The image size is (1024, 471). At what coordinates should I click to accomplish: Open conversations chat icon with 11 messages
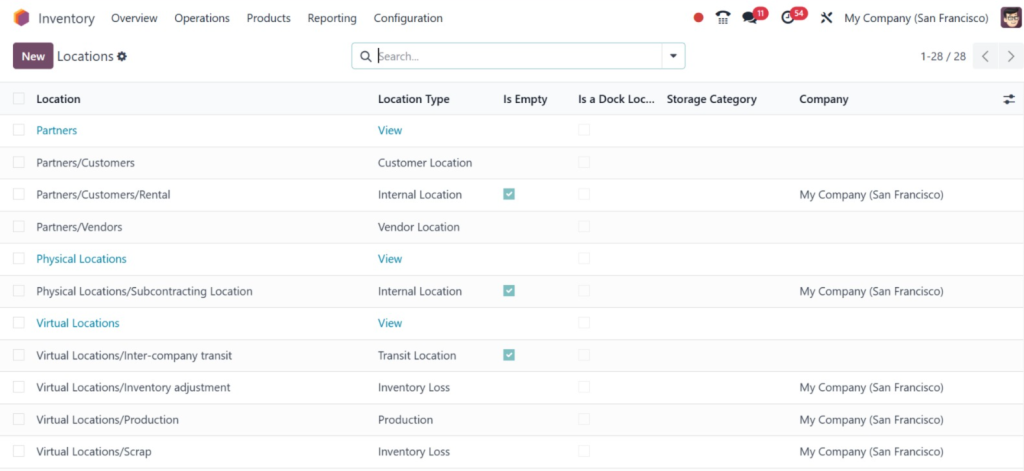tap(749, 18)
